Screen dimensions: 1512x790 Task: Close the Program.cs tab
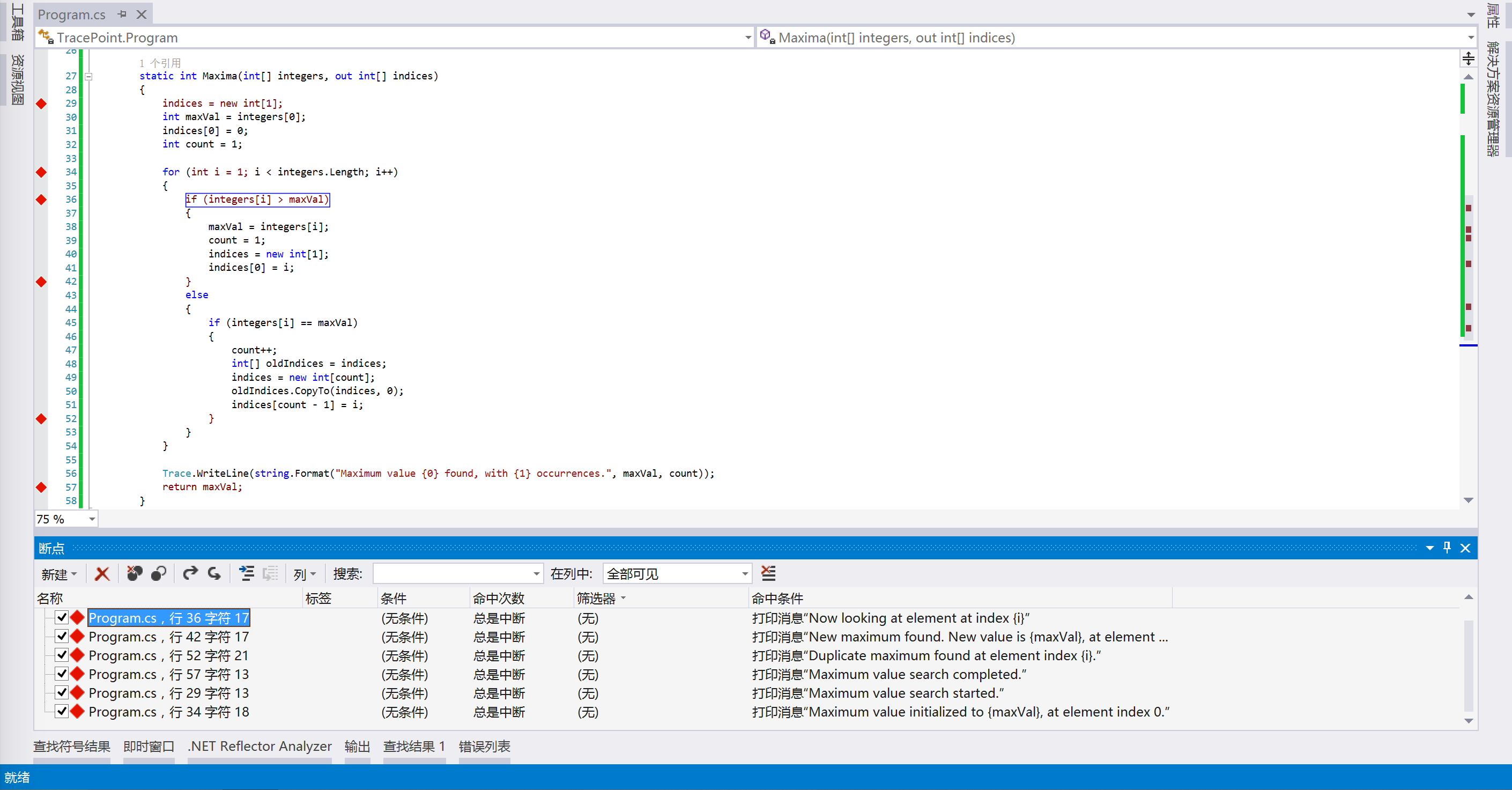(142, 14)
